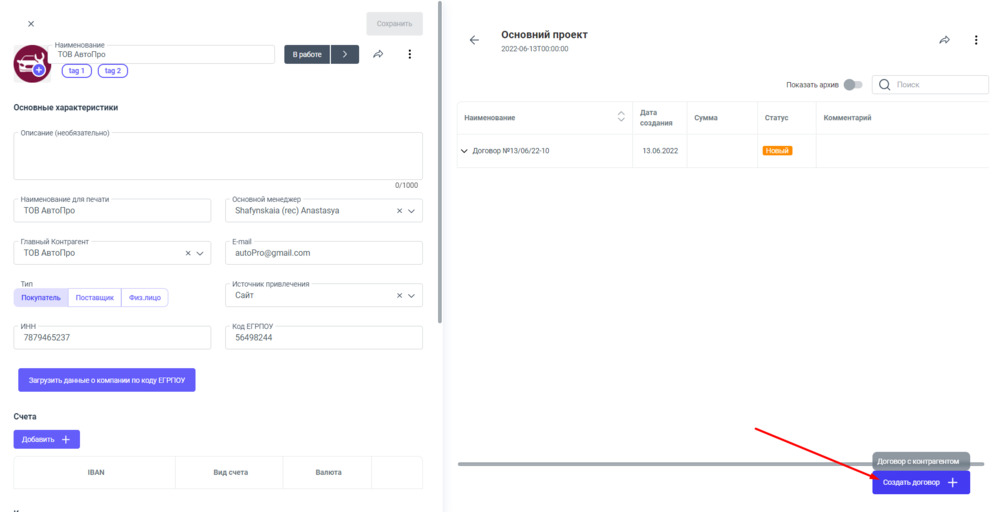
Task: Expand the Договор №13/06/22-10 row
Action: [464, 151]
